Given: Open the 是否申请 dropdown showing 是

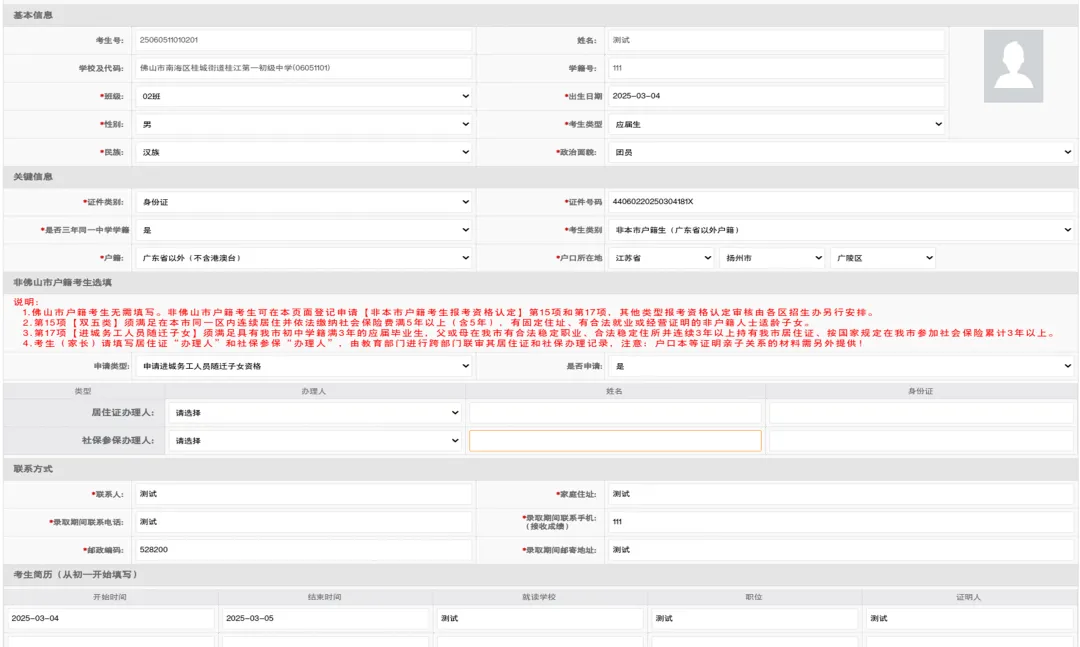Looking at the screenshot, I should (x=841, y=366).
